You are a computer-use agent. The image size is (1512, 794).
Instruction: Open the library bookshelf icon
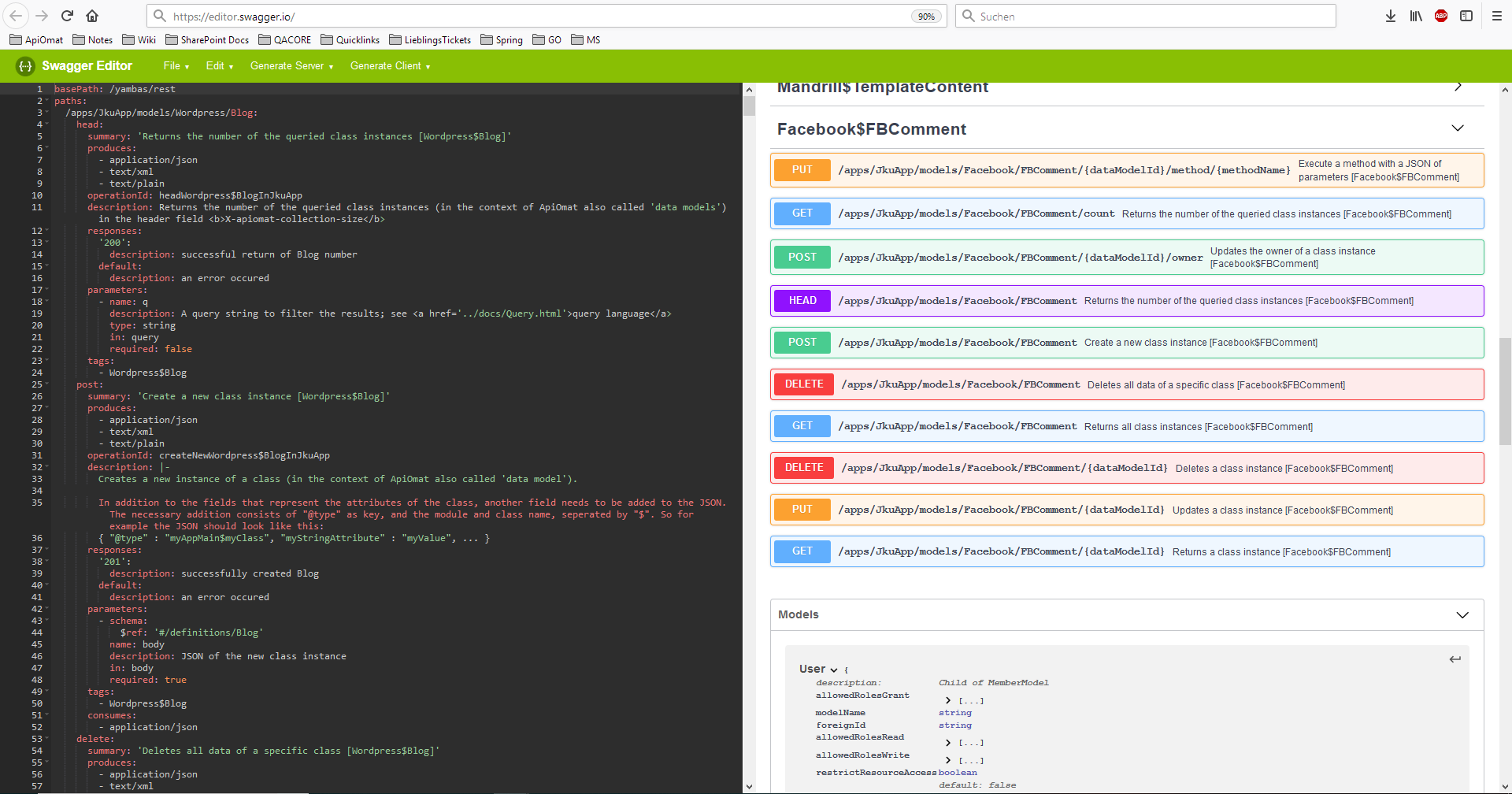[1416, 16]
